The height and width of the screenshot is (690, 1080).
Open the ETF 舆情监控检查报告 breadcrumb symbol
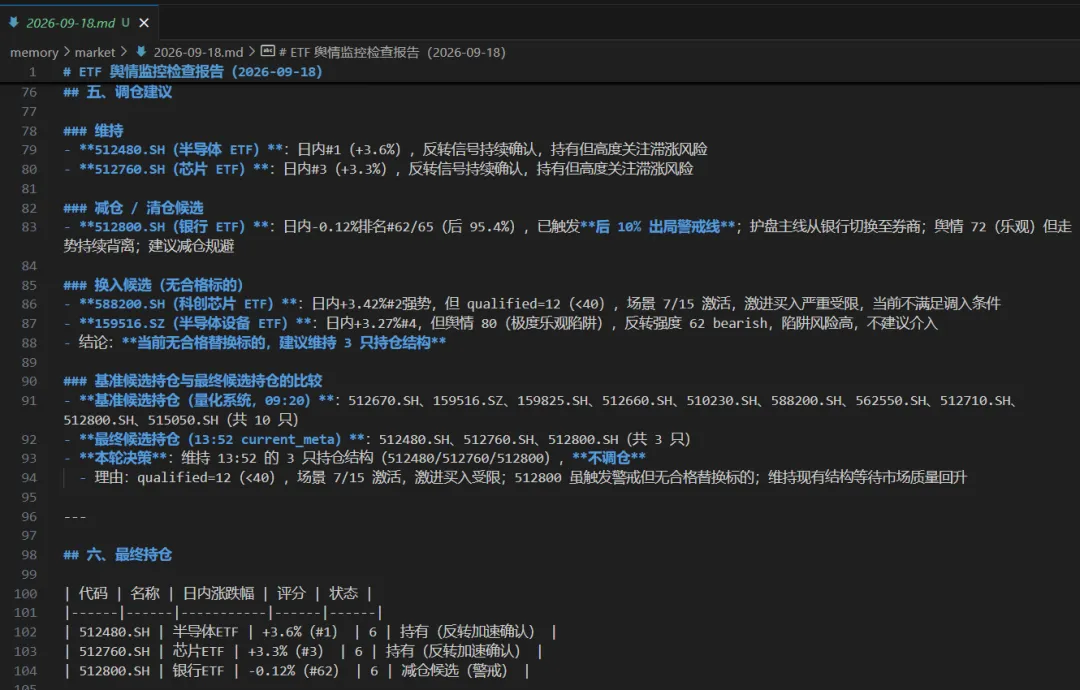[x=392, y=52]
